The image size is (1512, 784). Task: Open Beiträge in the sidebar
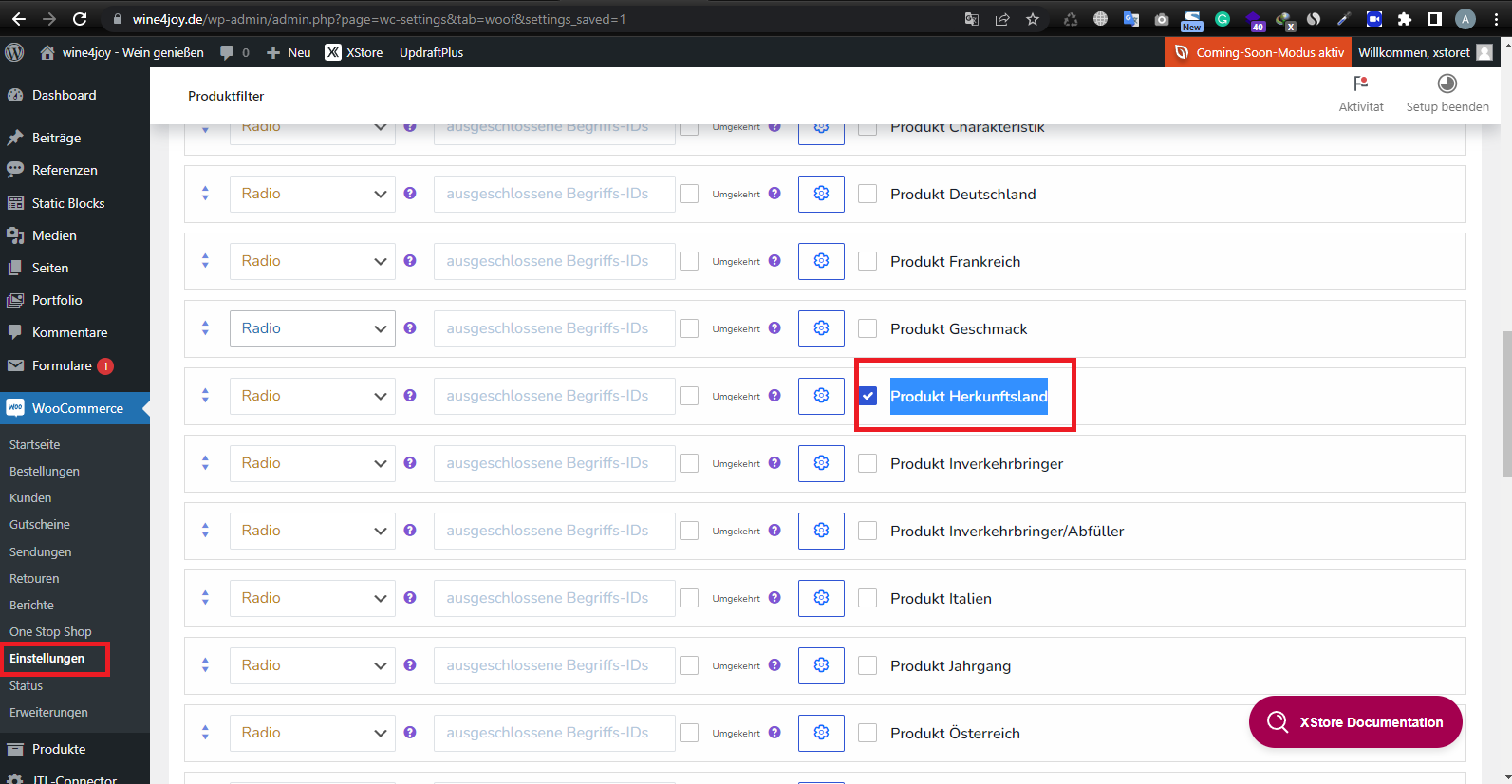pyautogui.click(x=56, y=138)
